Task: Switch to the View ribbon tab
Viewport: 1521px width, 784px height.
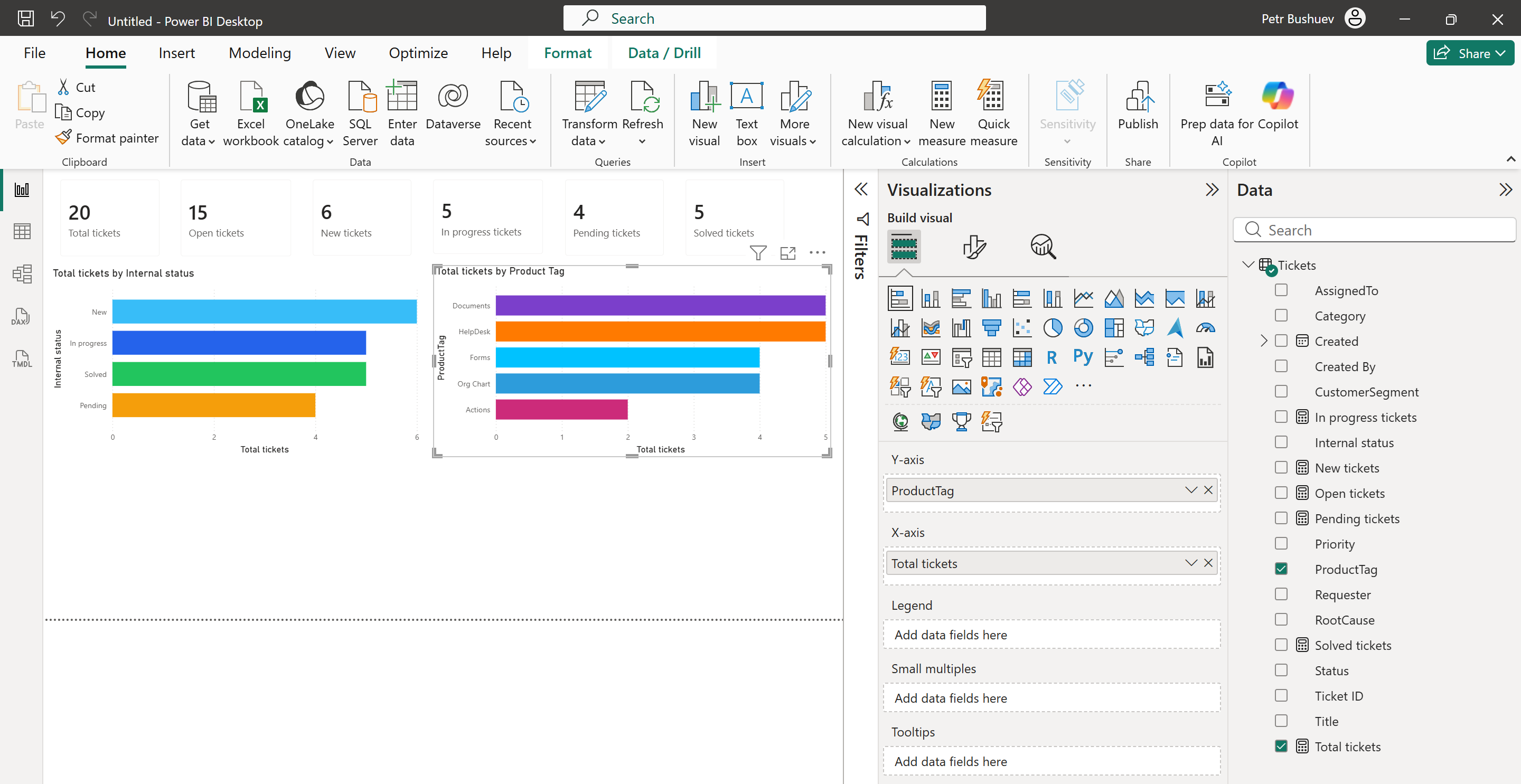Action: pyautogui.click(x=340, y=53)
